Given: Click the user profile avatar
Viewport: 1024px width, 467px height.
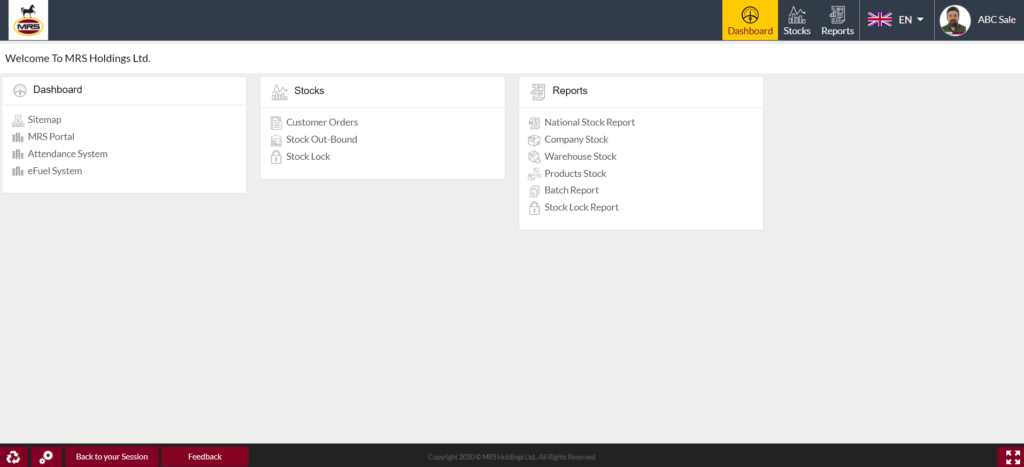Looking at the screenshot, I should (954, 20).
